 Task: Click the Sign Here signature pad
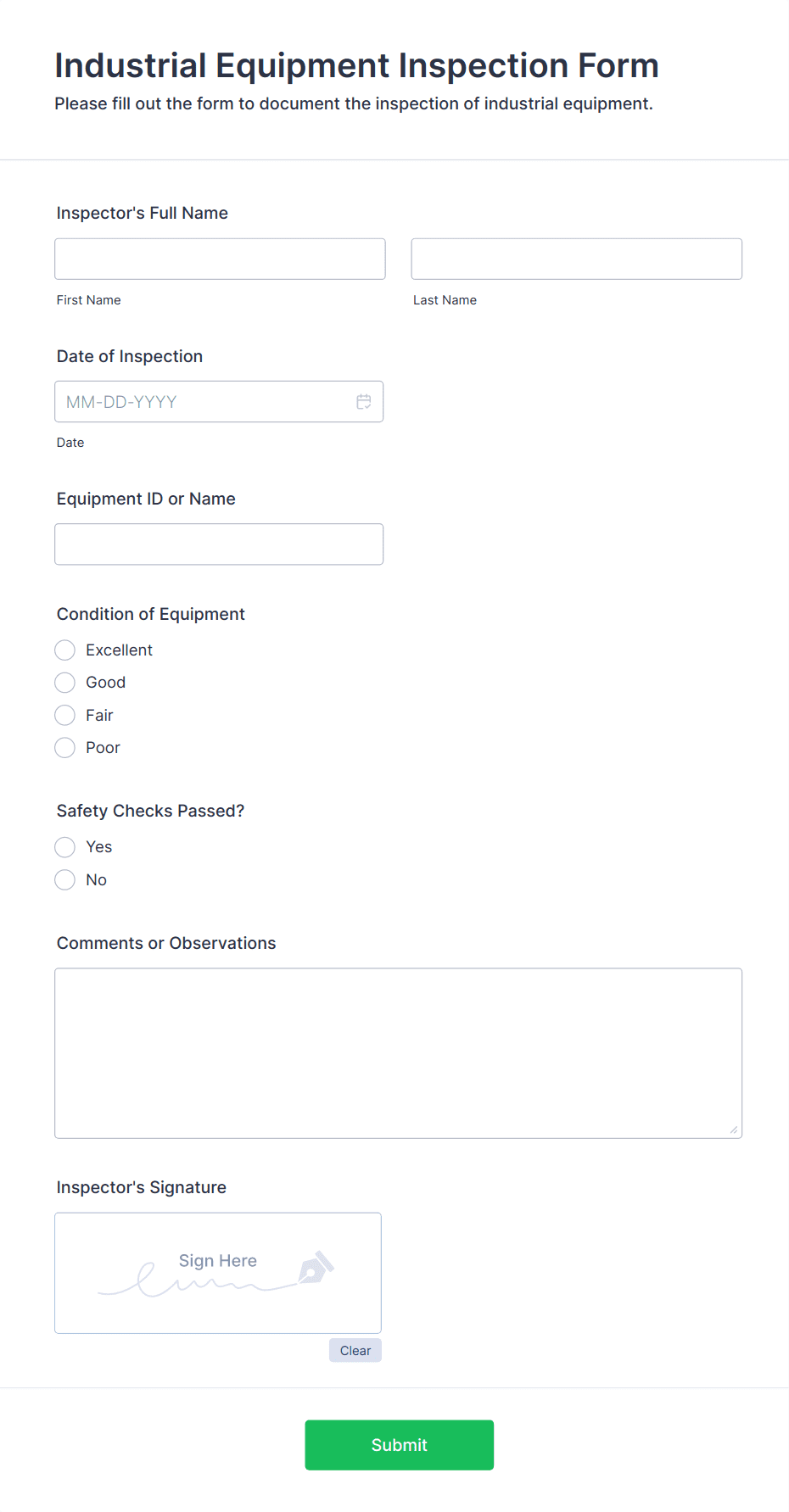click(217, 1272)
